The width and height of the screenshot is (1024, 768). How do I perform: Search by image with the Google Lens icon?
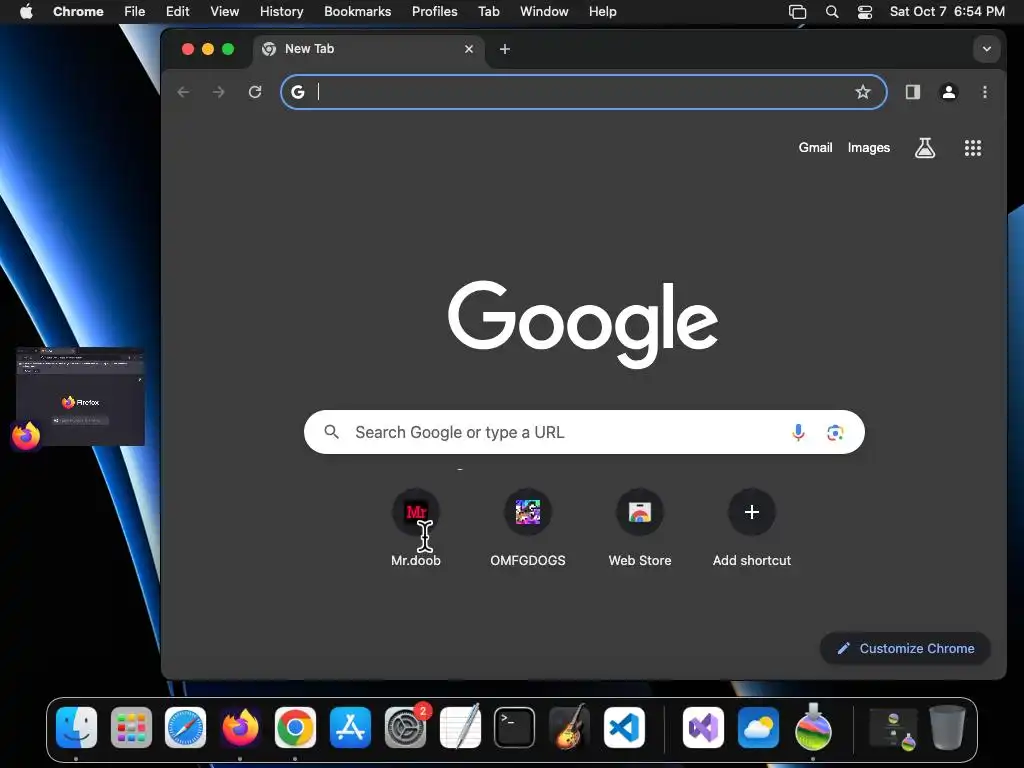coord(835,432)
